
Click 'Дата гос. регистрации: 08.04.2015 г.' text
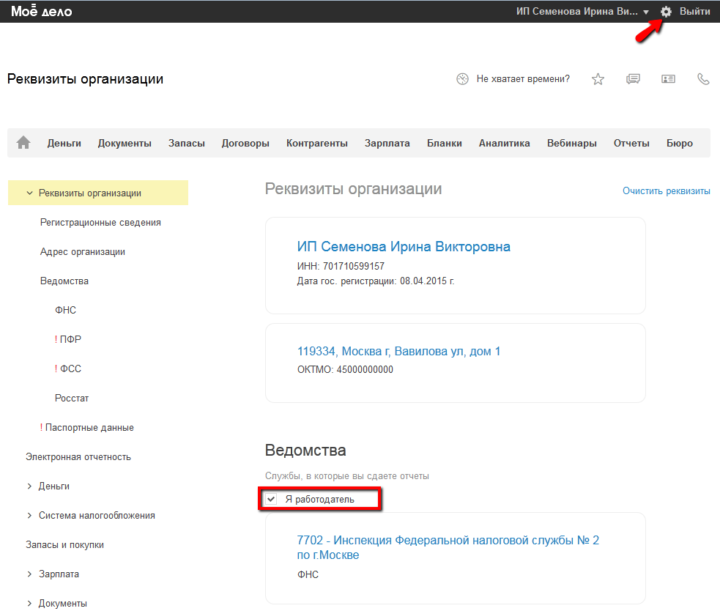[x=376, y=281]
